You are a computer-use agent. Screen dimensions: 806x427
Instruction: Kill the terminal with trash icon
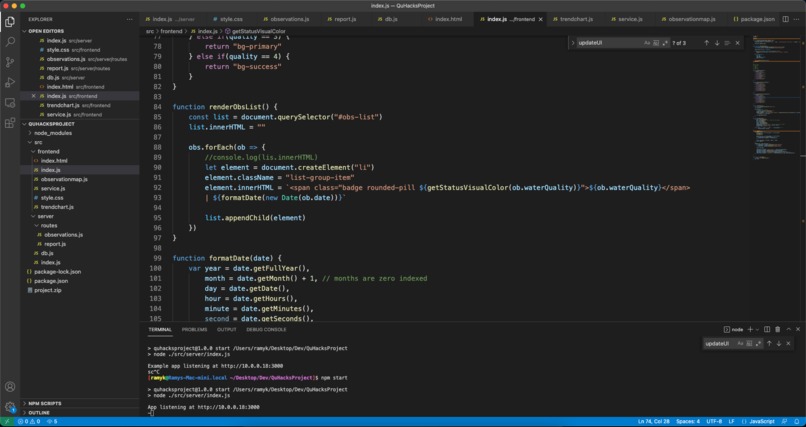pyautogui.click(x=778, y=329)
